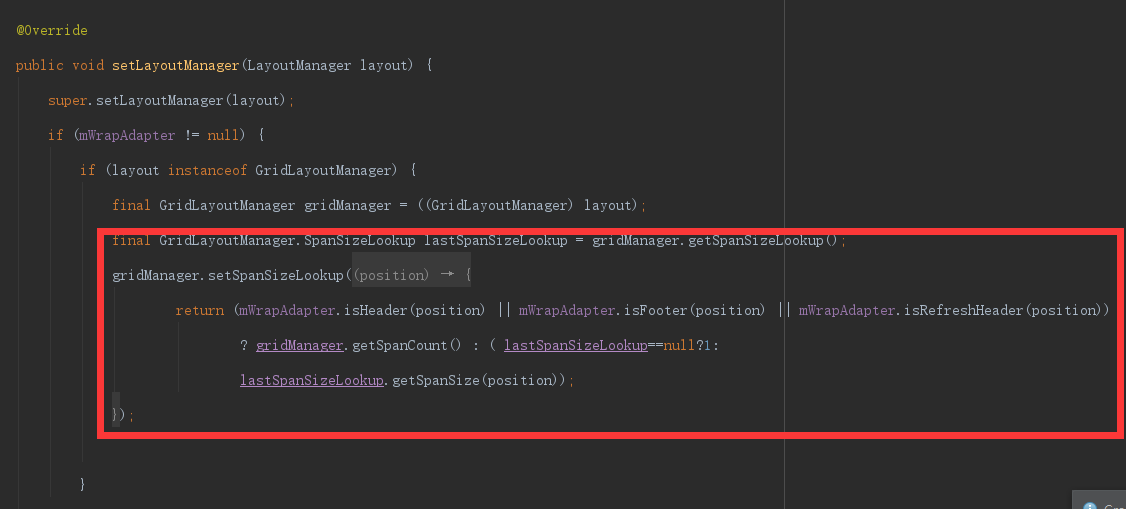Click the closing '});' of the lambda

123,415
